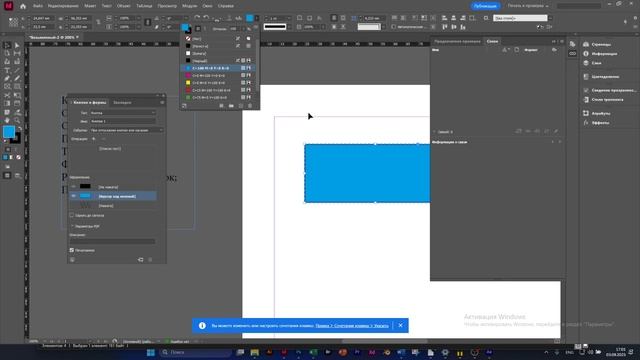Open the 'Цветоделение' panel from the dock
The image size is (640, 360).
click(605, 77)
